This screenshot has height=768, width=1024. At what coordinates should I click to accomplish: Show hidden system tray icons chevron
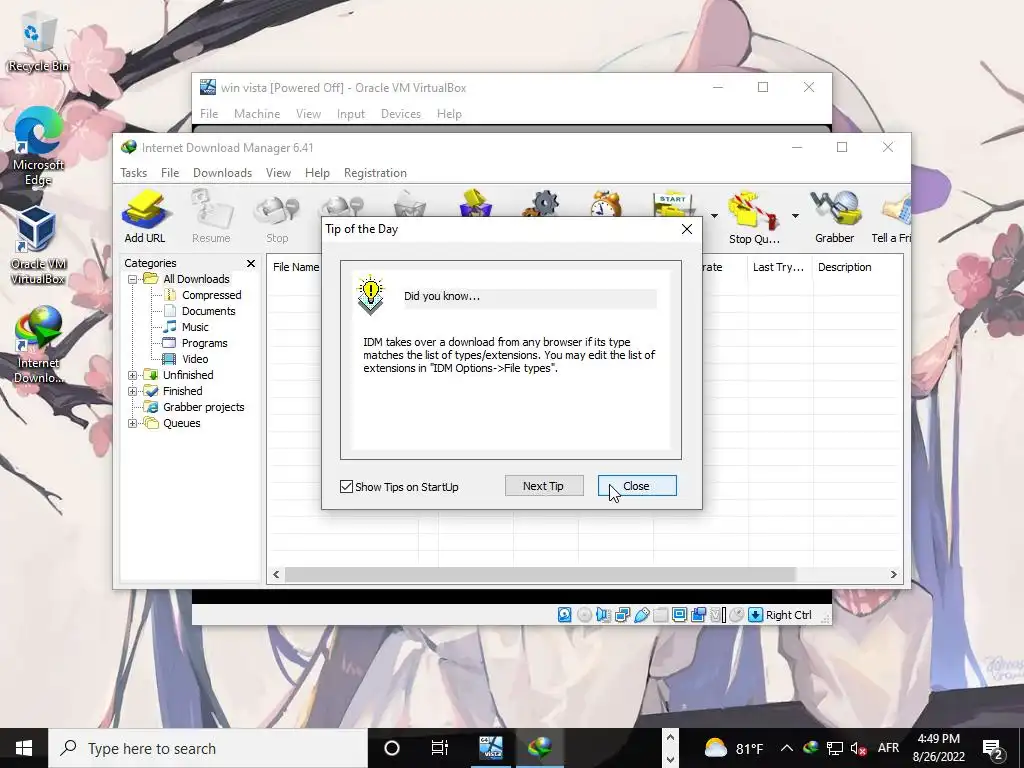click(787, 748)
